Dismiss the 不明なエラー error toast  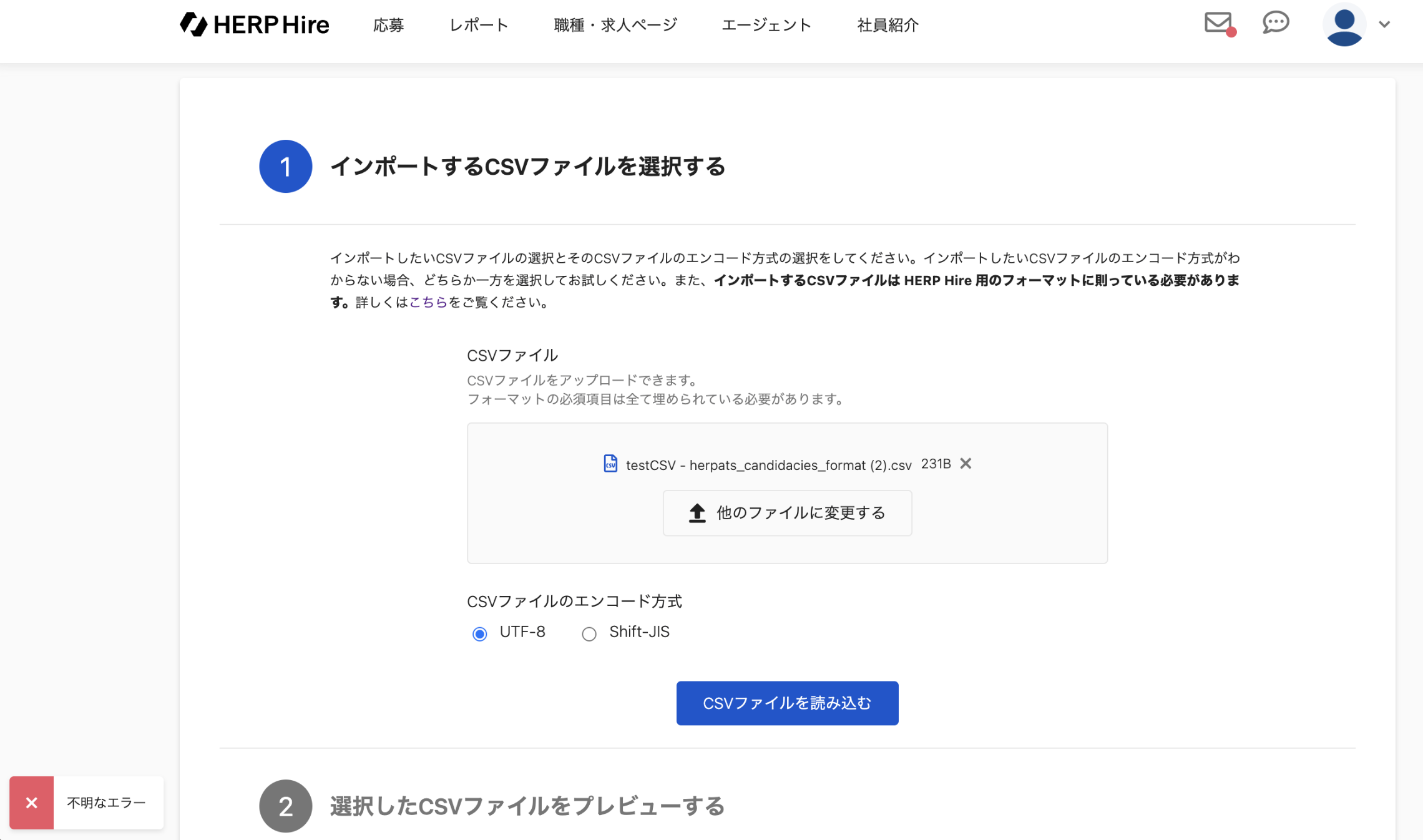pos(32,803)
